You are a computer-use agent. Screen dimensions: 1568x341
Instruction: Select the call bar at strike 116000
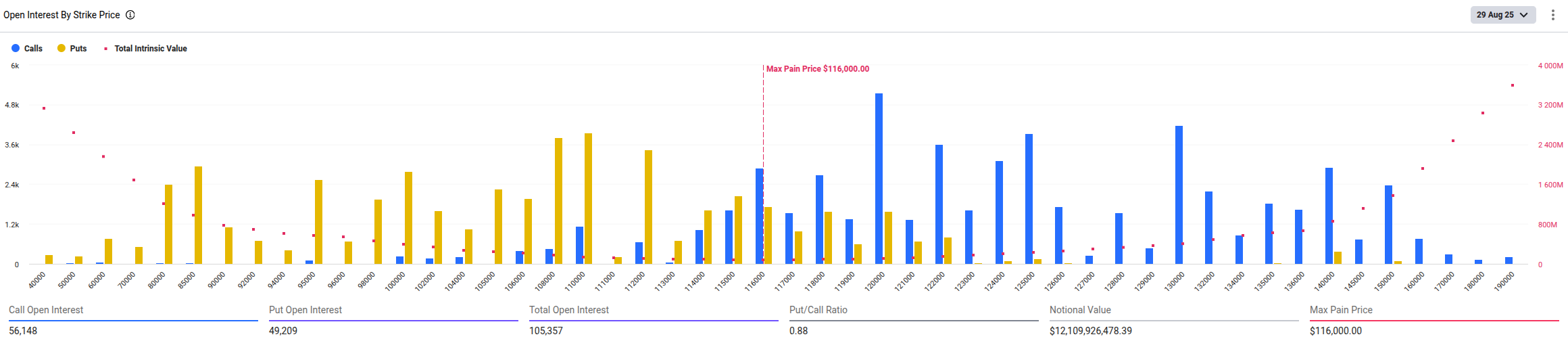coord(759,217)
